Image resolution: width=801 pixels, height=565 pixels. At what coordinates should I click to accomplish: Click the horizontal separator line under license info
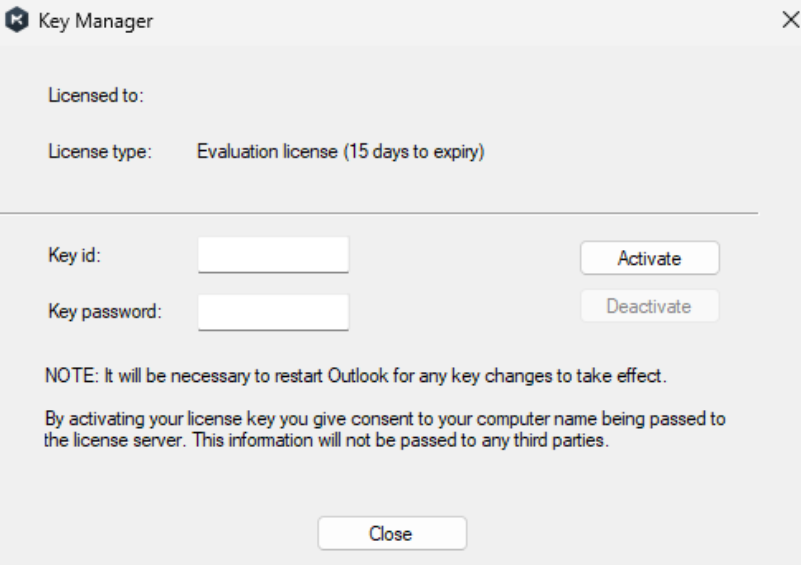click(380, 213)
